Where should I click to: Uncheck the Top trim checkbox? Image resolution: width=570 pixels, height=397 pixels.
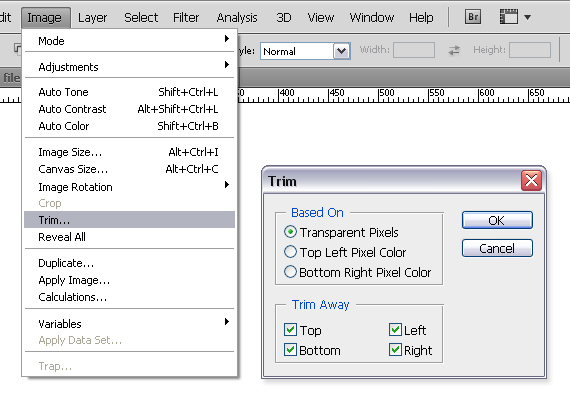(x=290, y=330)
